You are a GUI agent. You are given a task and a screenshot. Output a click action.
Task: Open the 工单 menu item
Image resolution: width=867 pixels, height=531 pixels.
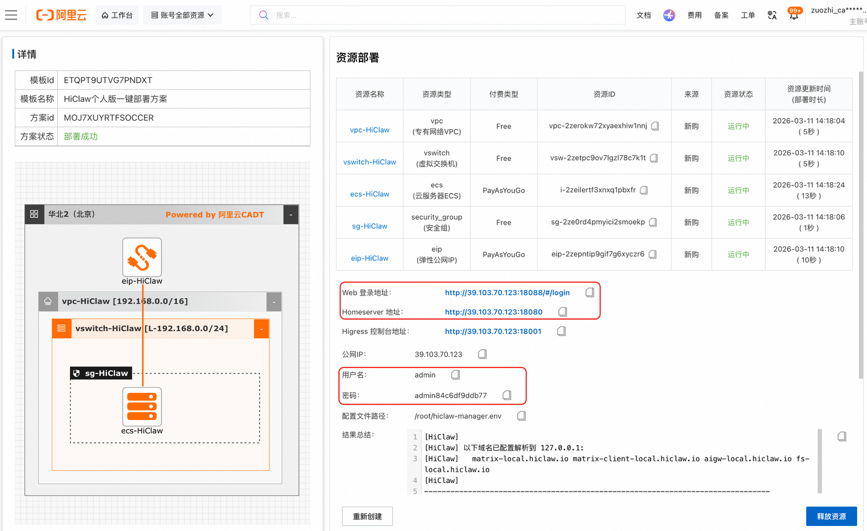[748, 15]
